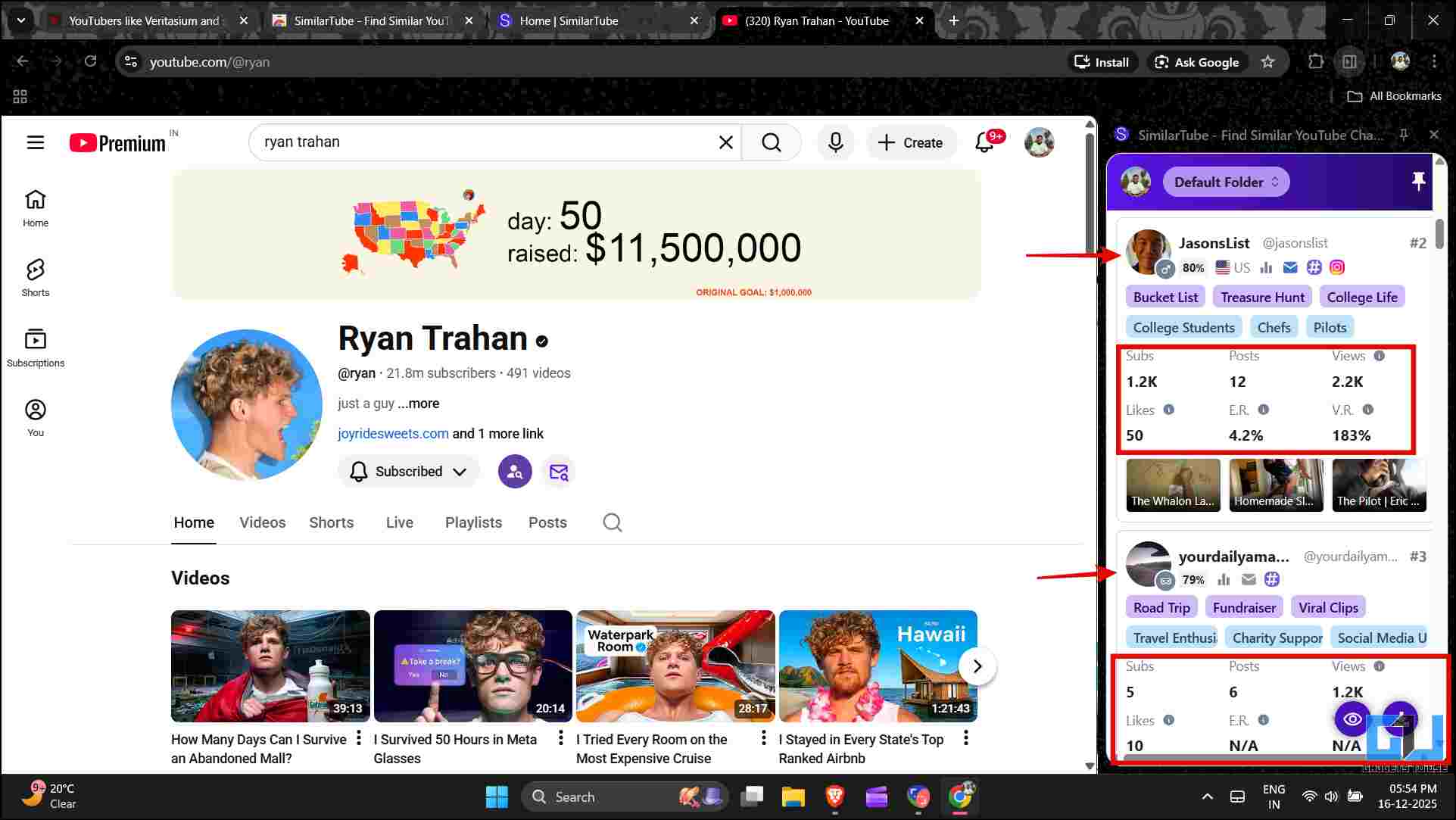The height and width of the screenshot is (820, 1456).
Task: Click the hashtag icon for yourdailyyama
Action: click(x=1272, y=579)
